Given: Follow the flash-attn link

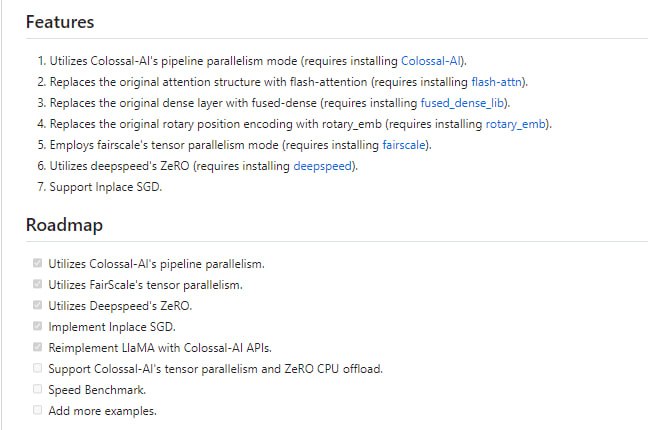Looking at the screenshot, I should [498, 81].
